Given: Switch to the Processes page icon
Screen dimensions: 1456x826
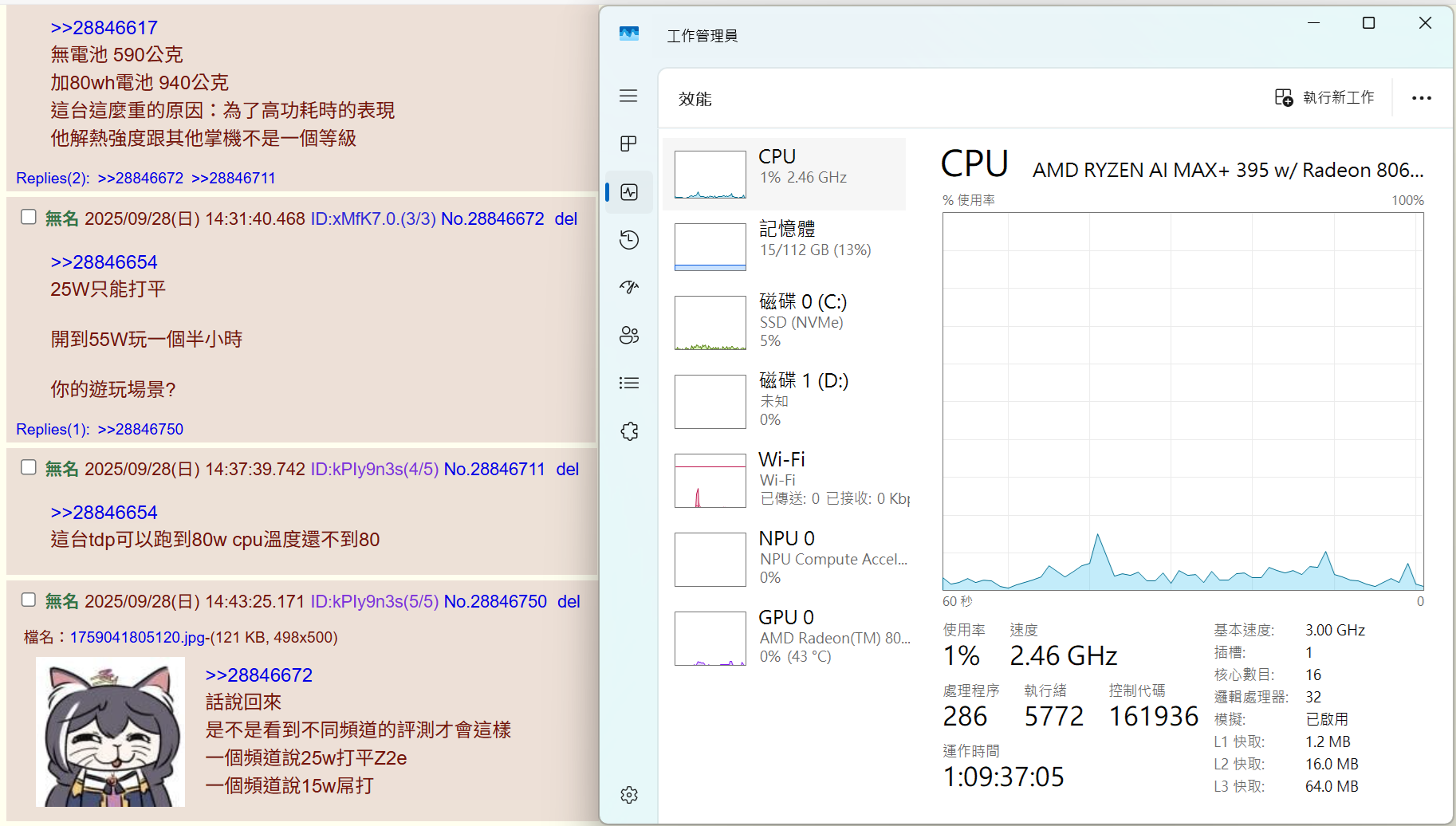Looking at the screenshot, I should 628,144.
